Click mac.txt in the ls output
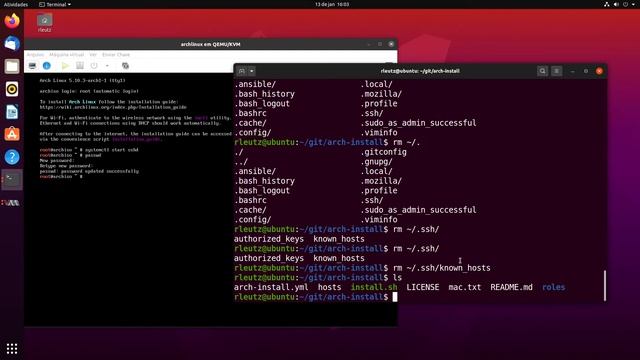The height and width of the screenshot is (360, 640). [464, 287]
